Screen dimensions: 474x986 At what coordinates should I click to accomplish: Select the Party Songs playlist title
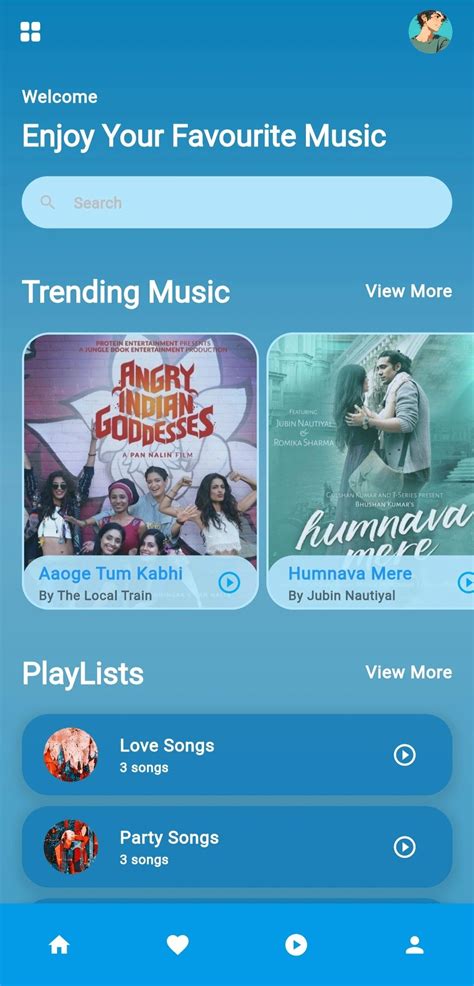pos(169,838)
